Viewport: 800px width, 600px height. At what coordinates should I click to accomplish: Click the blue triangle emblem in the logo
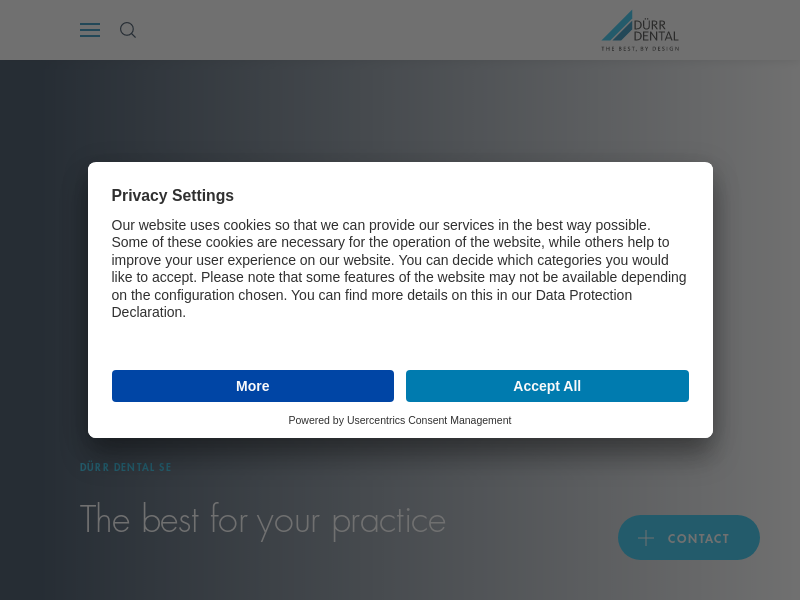point(617,26)
